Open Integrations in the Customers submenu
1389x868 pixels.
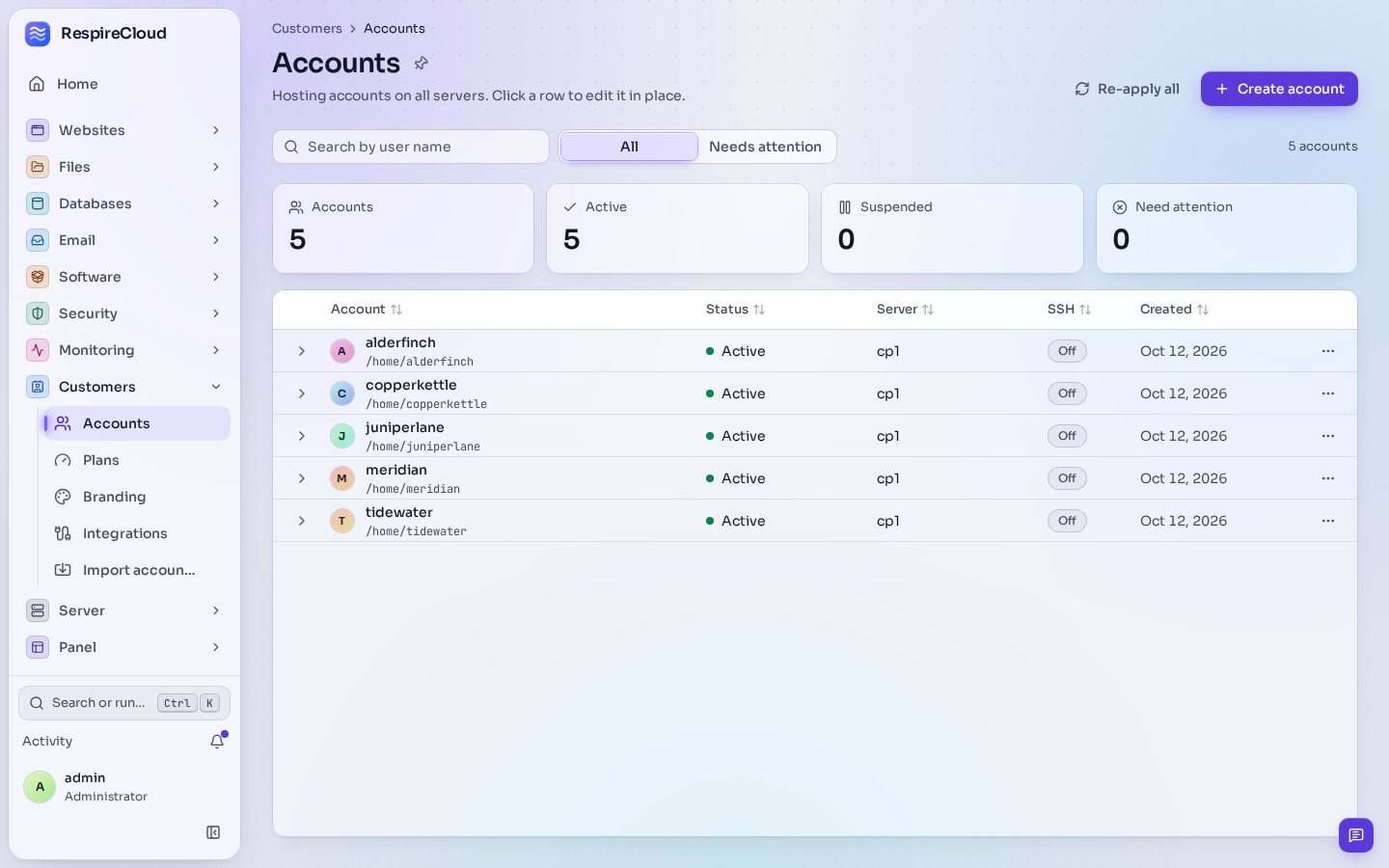pos(135,533)
